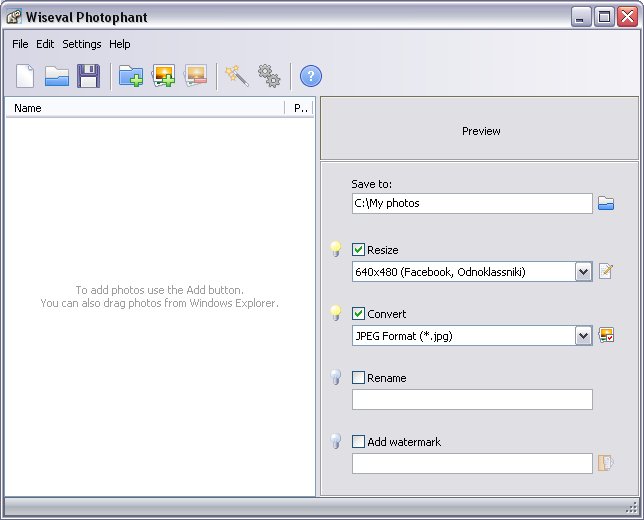This screenshot has height=520, width=644.
Task: Maximize the Wiseval Photophant window
Action: click(x=604, y=17)
